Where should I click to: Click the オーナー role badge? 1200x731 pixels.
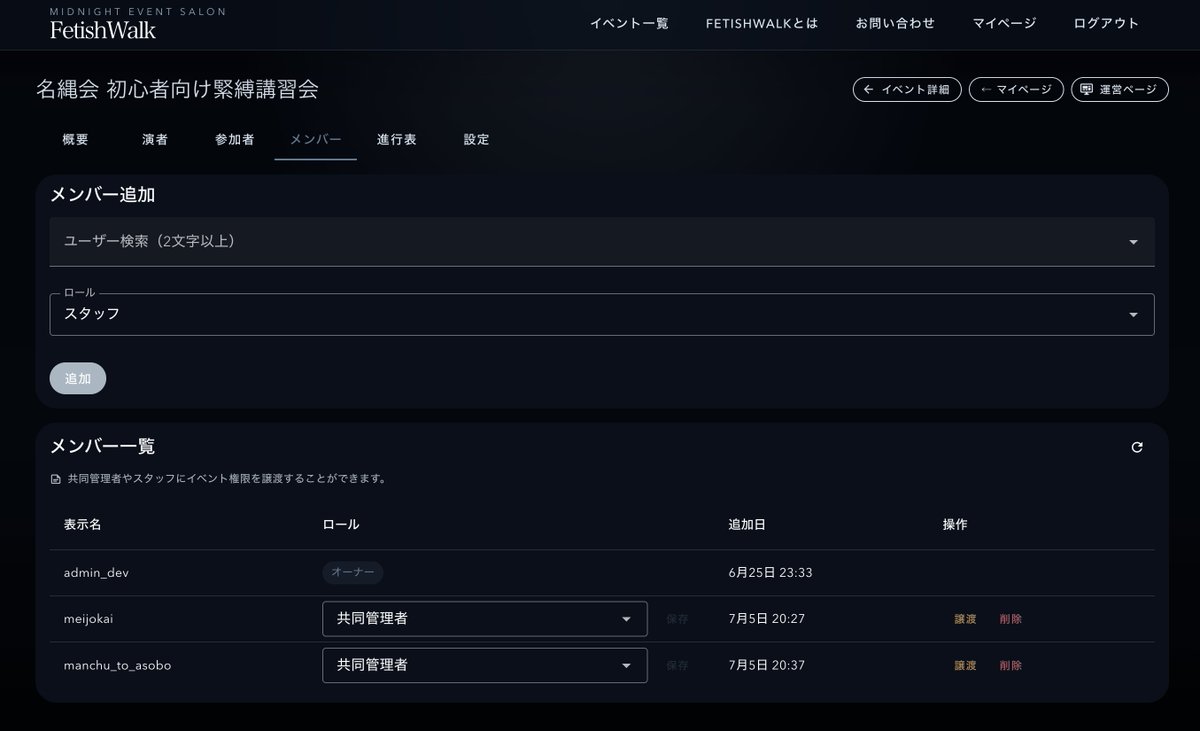tap(353, 572)
